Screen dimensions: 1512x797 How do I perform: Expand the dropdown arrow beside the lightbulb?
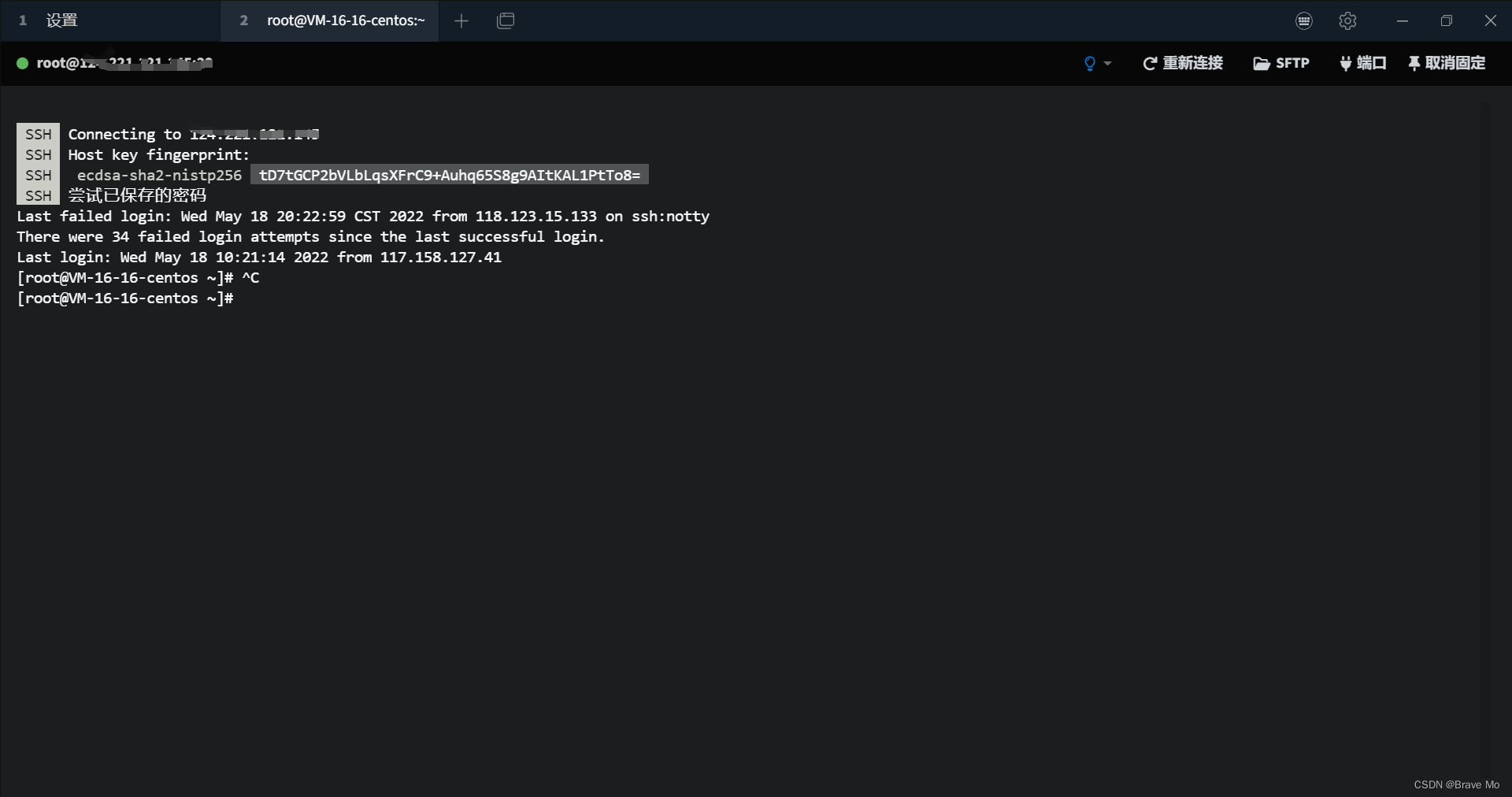[1107, 63]
